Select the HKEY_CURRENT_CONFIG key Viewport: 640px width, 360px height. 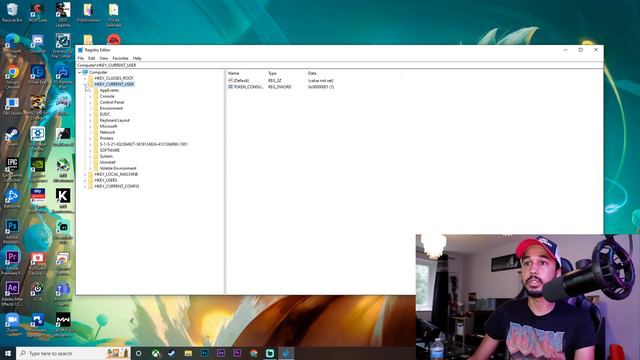point(117,186)
